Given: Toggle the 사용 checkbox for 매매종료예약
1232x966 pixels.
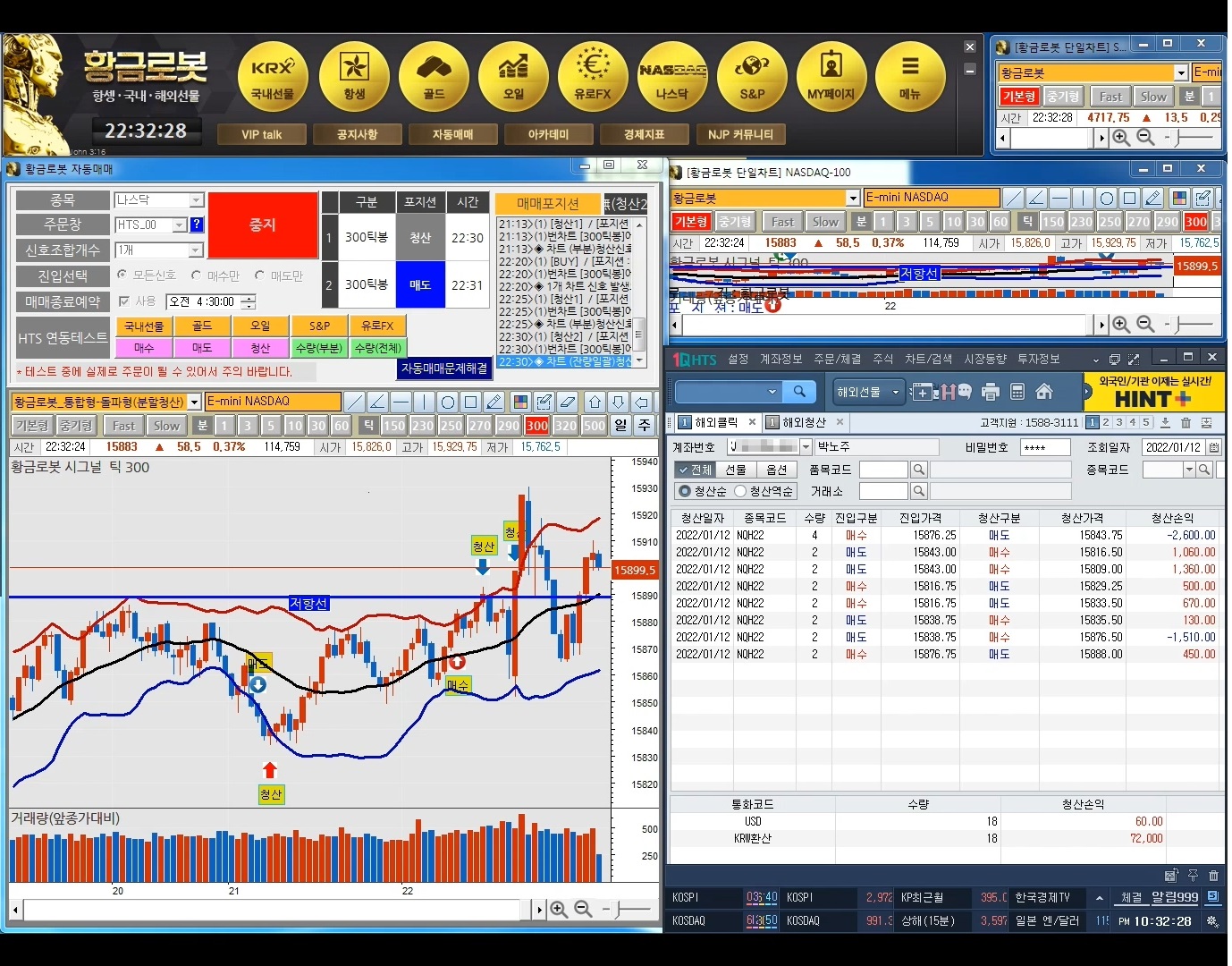Looking at the screenshot, I should (124, 301).
